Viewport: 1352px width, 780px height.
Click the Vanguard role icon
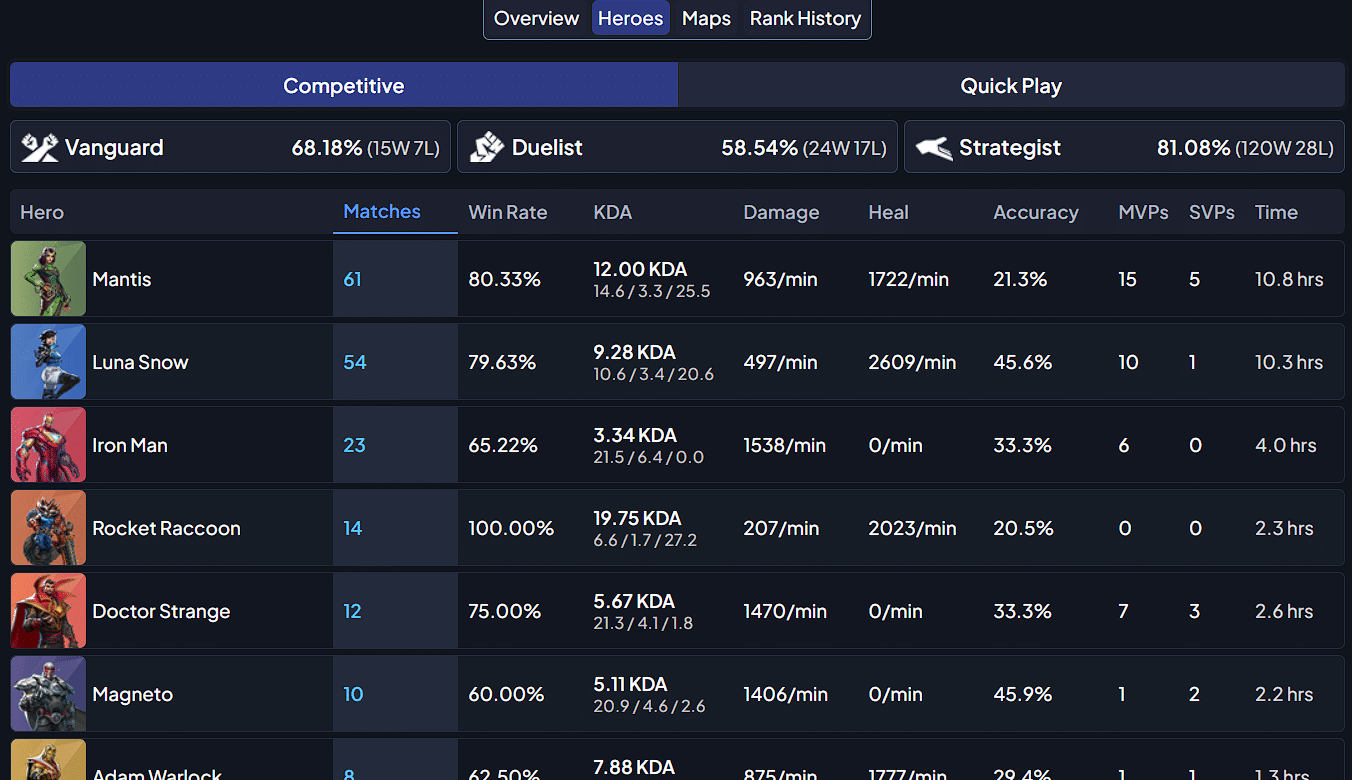[40, 147]
